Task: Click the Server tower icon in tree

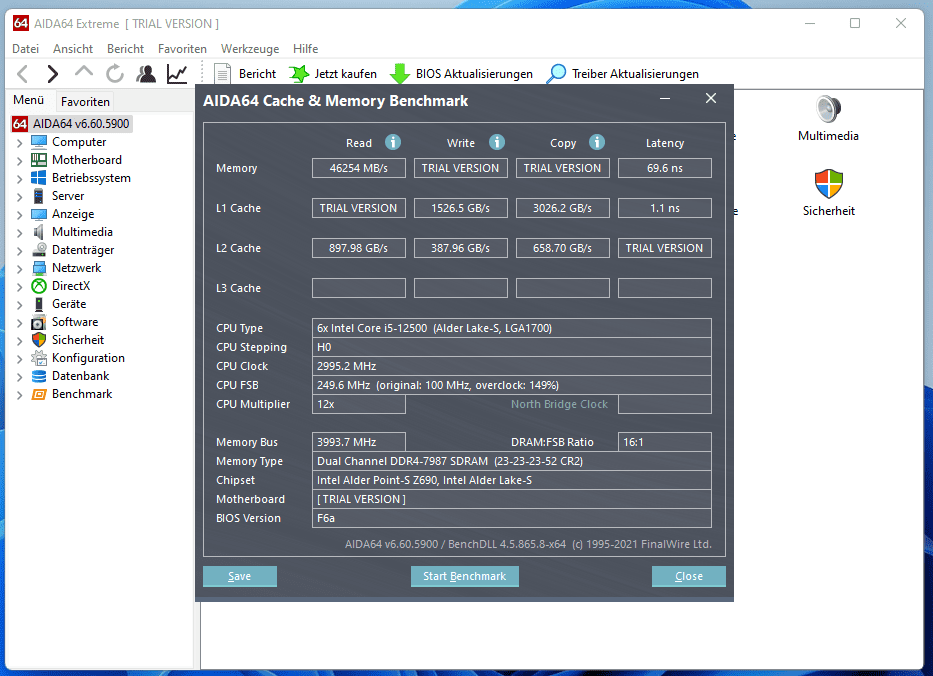Action: (x=39, y=196)
